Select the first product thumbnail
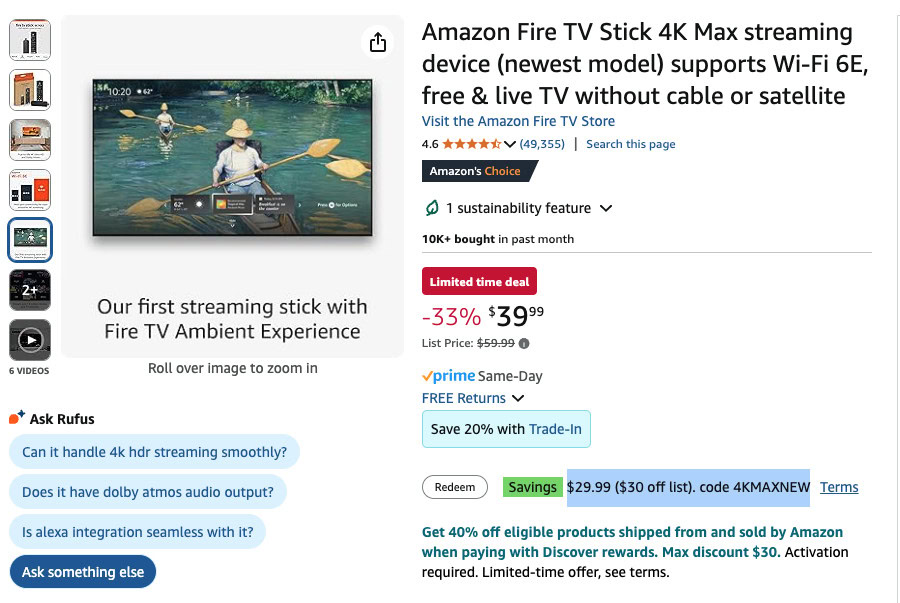Viewport: 900px width, 603px height. 30,39
